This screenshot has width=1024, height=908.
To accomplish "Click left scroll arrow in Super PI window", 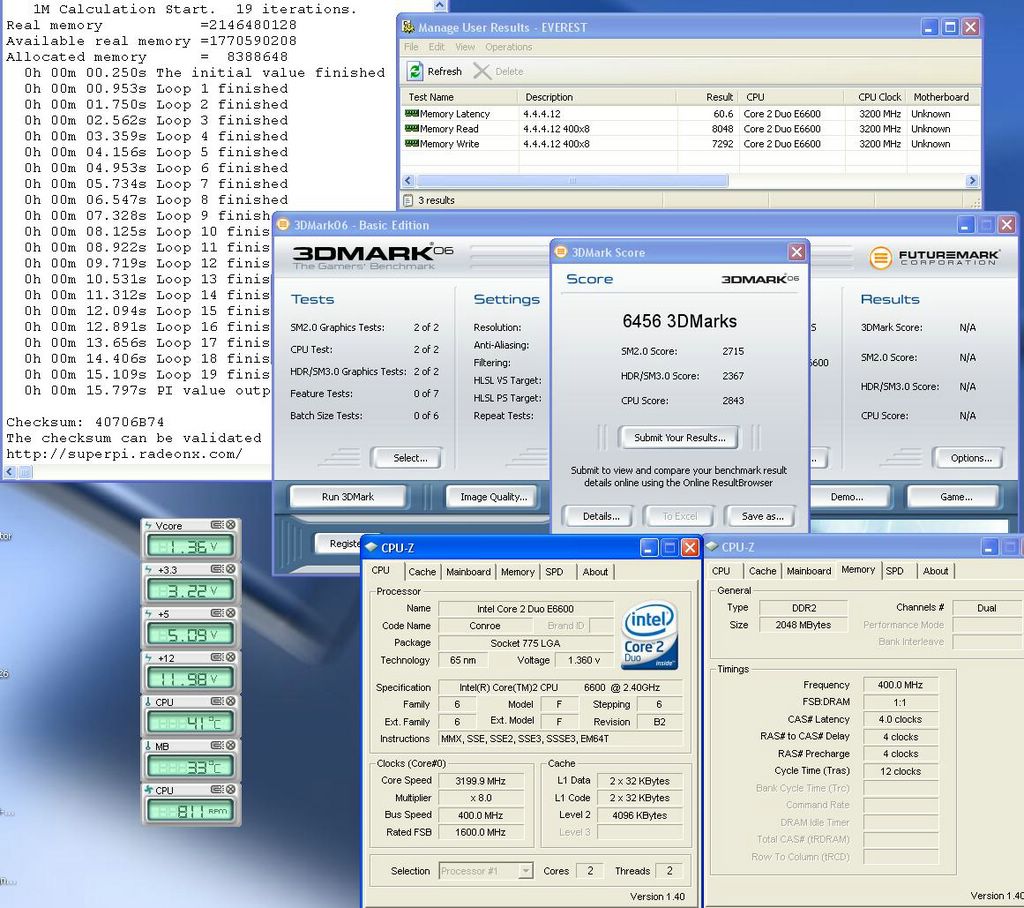I will tap(9, 472).
